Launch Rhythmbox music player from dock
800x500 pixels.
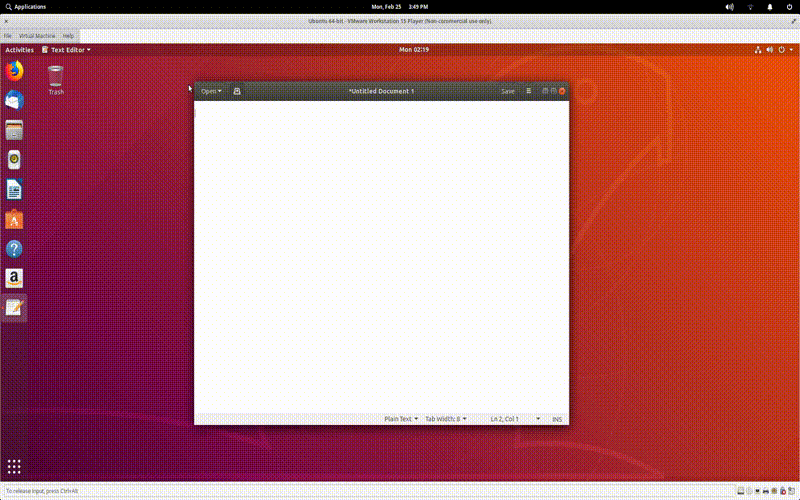[14, 160]
